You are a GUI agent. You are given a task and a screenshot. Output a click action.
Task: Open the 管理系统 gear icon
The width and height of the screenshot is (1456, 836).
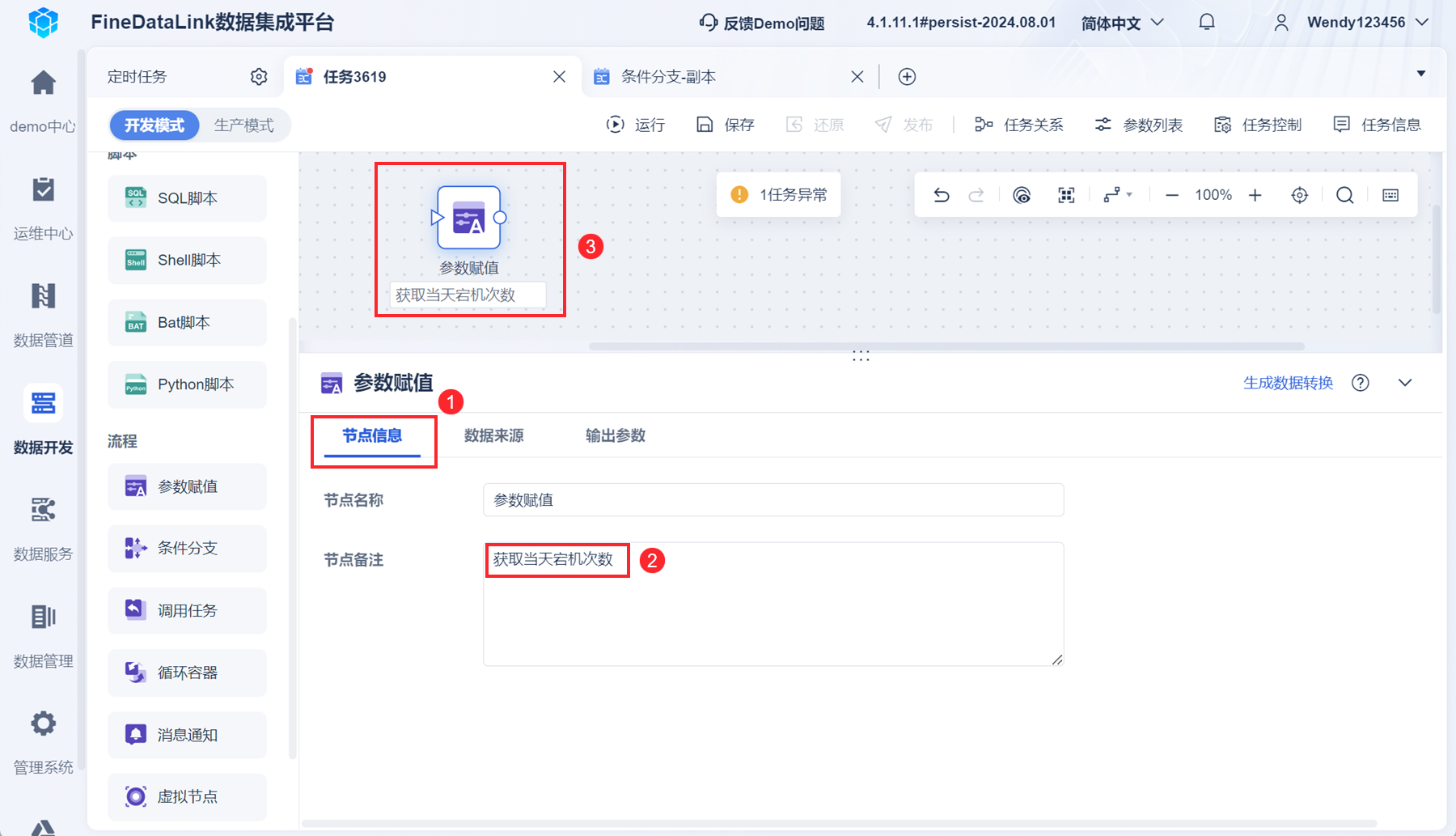43,724
